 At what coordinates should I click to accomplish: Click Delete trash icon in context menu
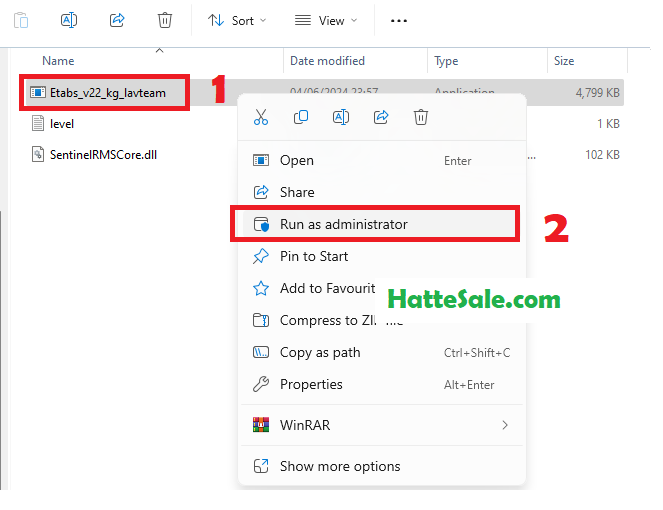(421, 117)
